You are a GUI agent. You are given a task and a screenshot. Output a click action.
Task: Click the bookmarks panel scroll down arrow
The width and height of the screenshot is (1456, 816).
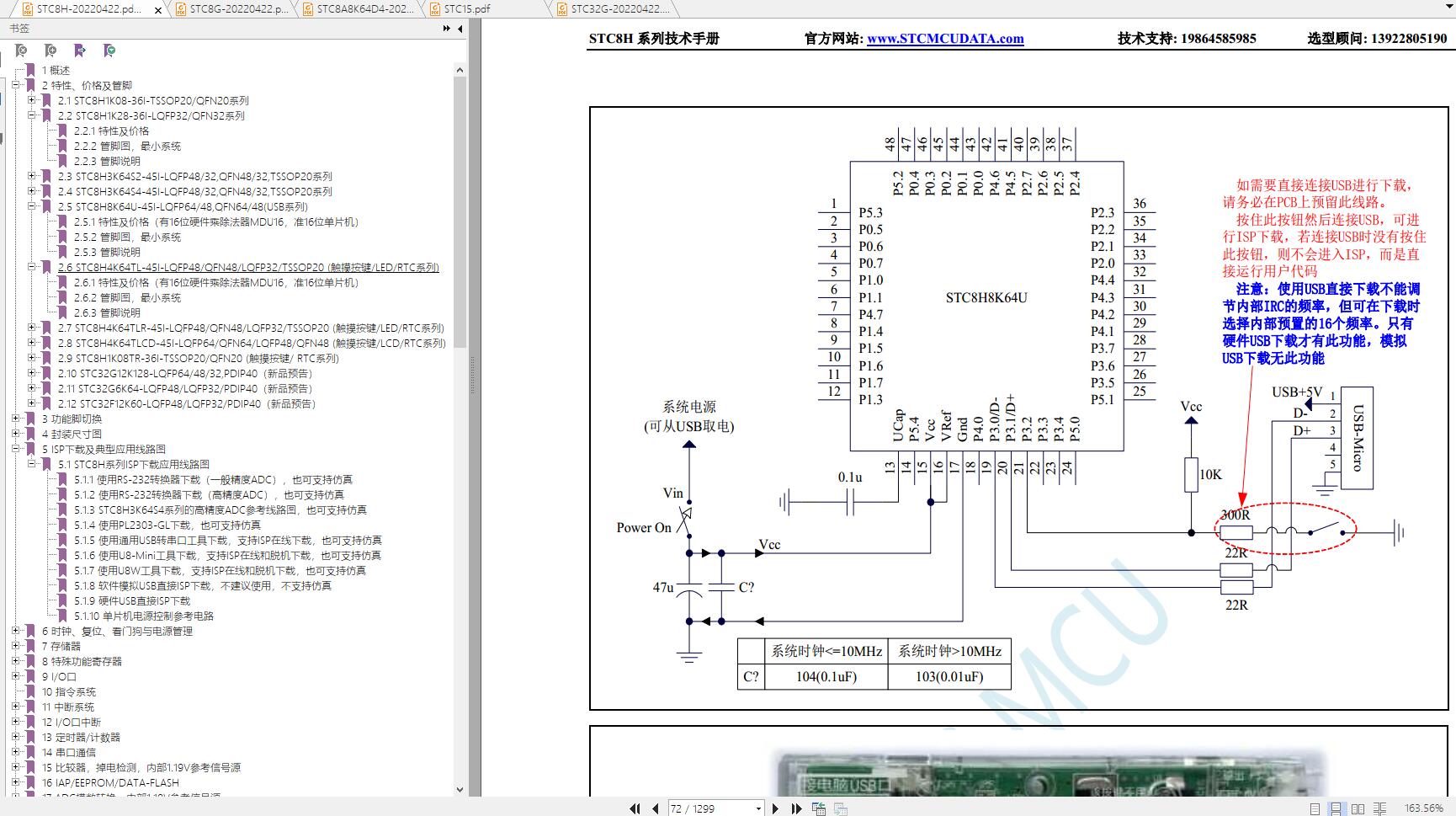460,789
